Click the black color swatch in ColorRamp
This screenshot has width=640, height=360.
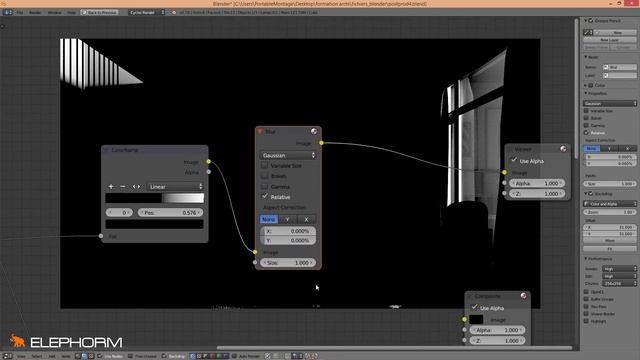[x=155, y=224]
